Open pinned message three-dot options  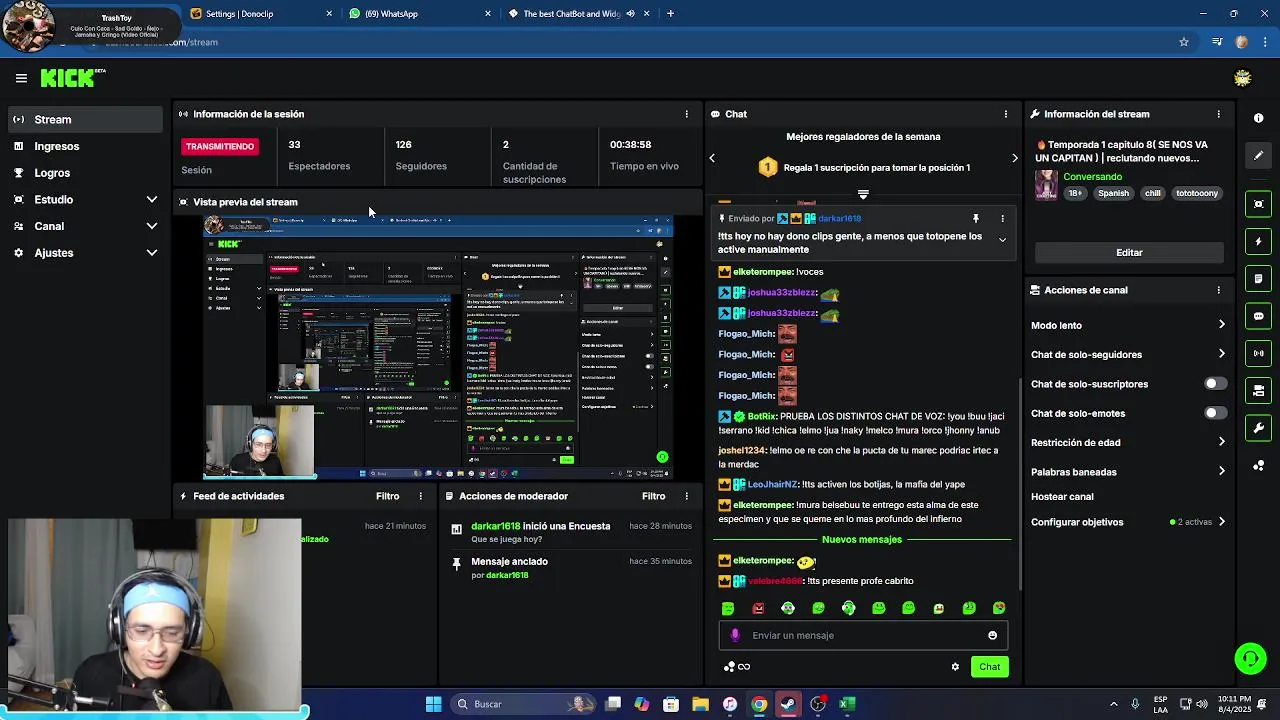[x=1002, y=218]
